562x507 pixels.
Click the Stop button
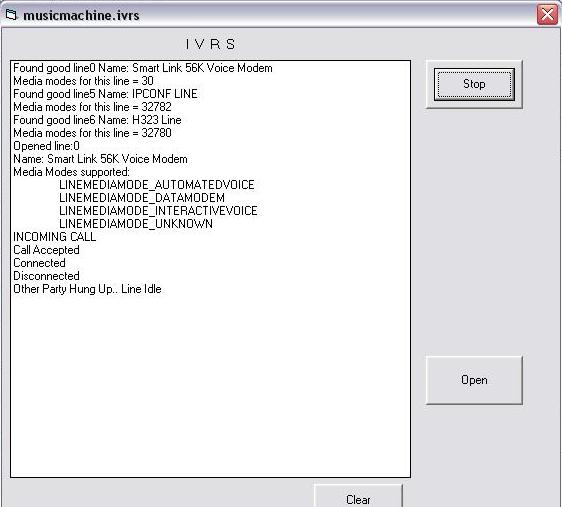click(x=474, y=84)
